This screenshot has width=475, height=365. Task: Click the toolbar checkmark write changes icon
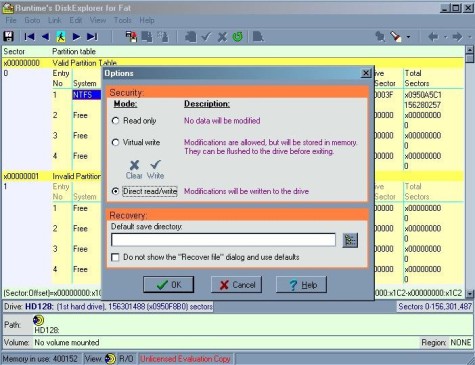coord(206,36)
